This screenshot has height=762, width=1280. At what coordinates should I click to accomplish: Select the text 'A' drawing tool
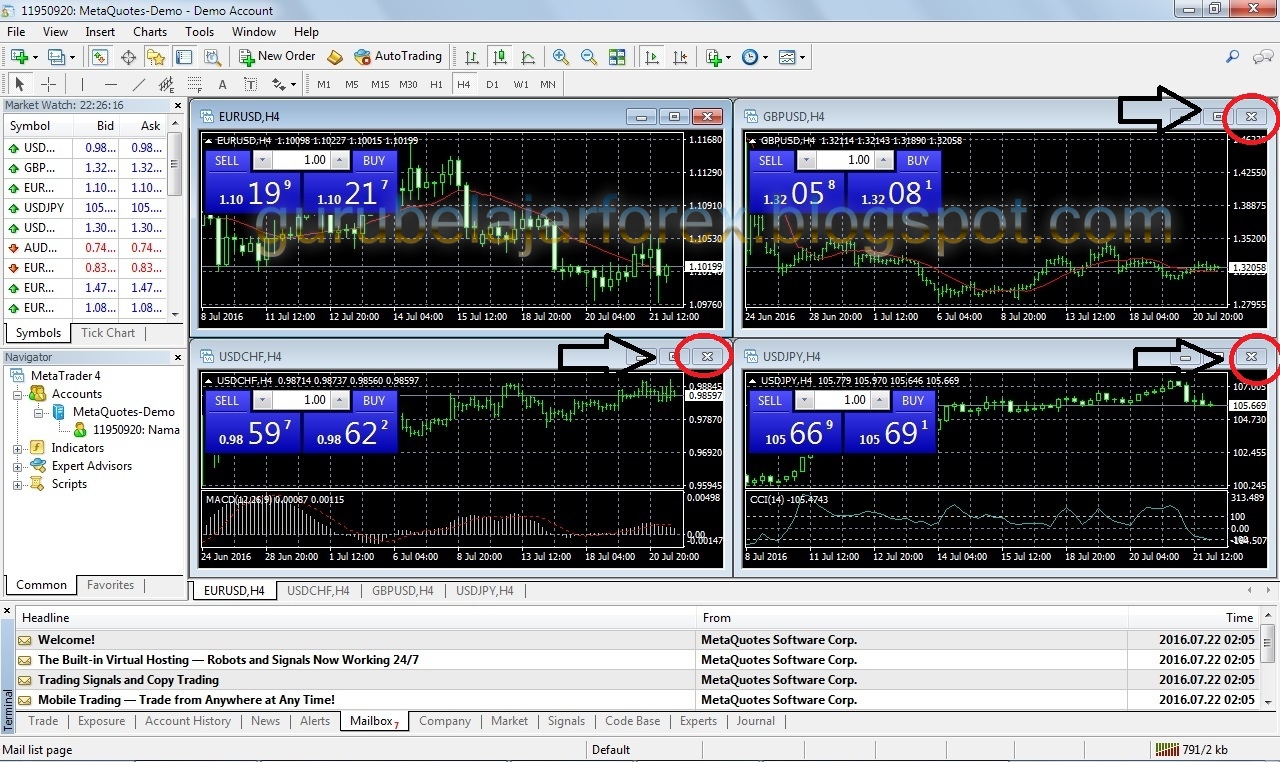click(x=222, y=85)
